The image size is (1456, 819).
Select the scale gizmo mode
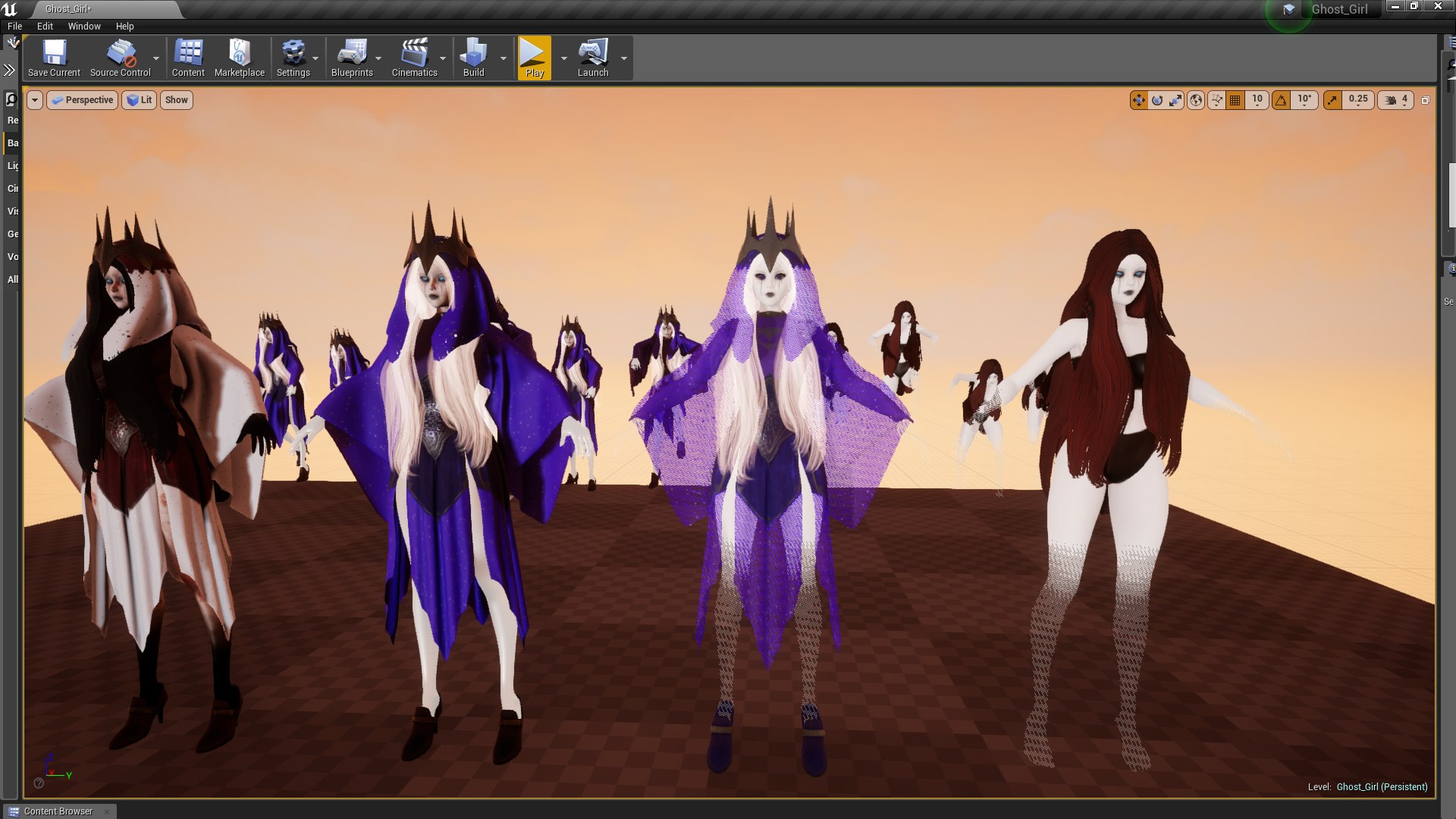(x=1175, y=100)
